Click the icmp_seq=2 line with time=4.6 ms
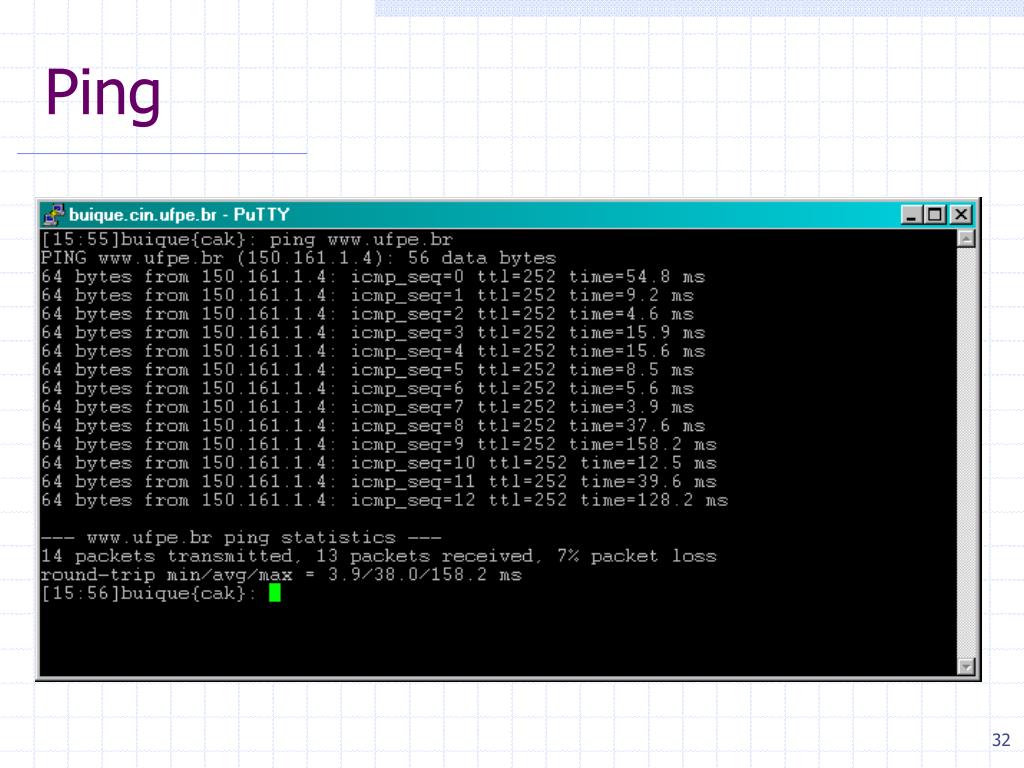 click(367, 314)
